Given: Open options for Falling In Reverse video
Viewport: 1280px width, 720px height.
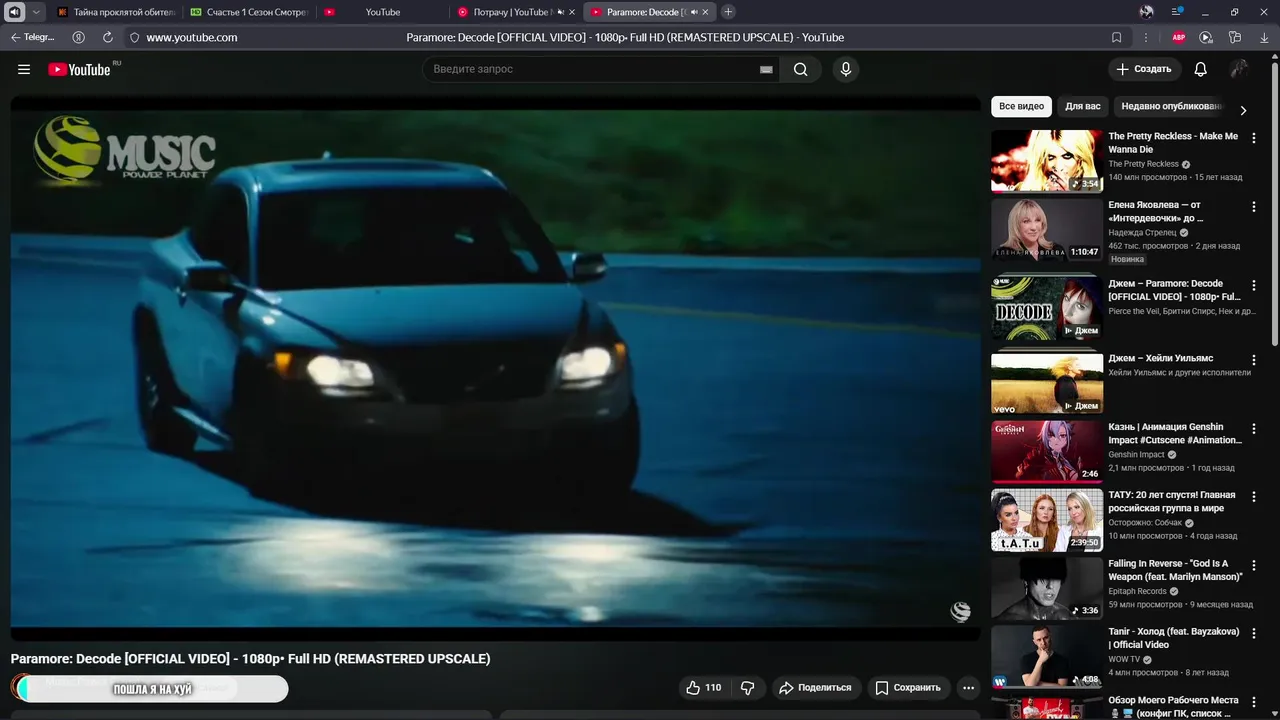Looking at the screenshot, I should (x=1254, y=566).
